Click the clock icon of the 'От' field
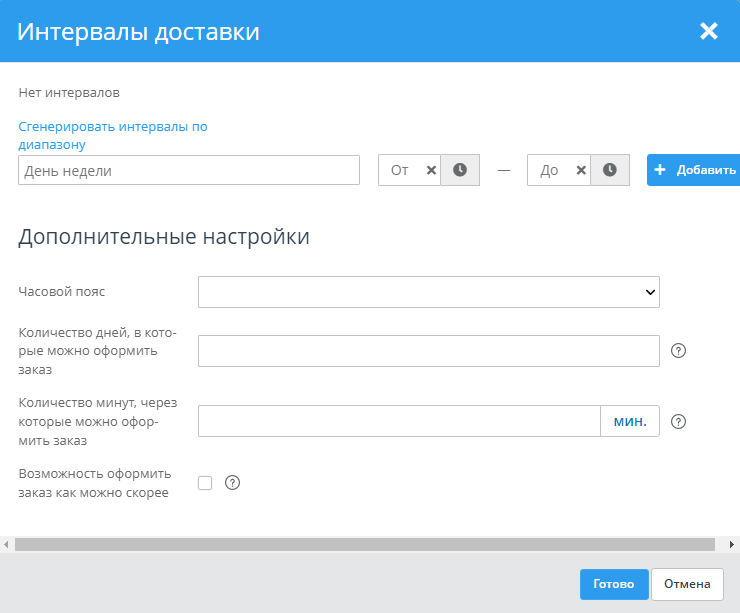The height and width of the screenshot is (613, 740). (x=460, y=170)
